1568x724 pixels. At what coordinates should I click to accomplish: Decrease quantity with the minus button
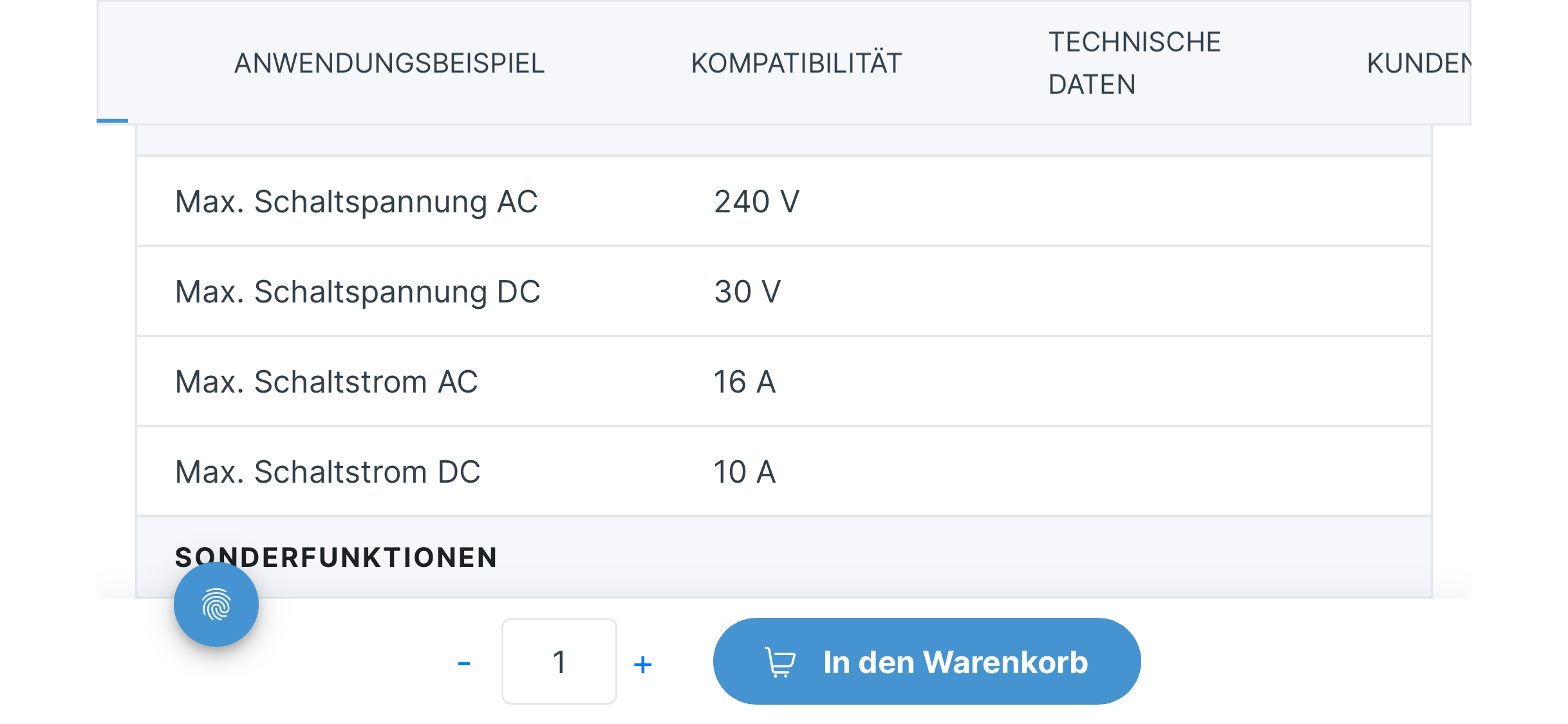[464, 663]
